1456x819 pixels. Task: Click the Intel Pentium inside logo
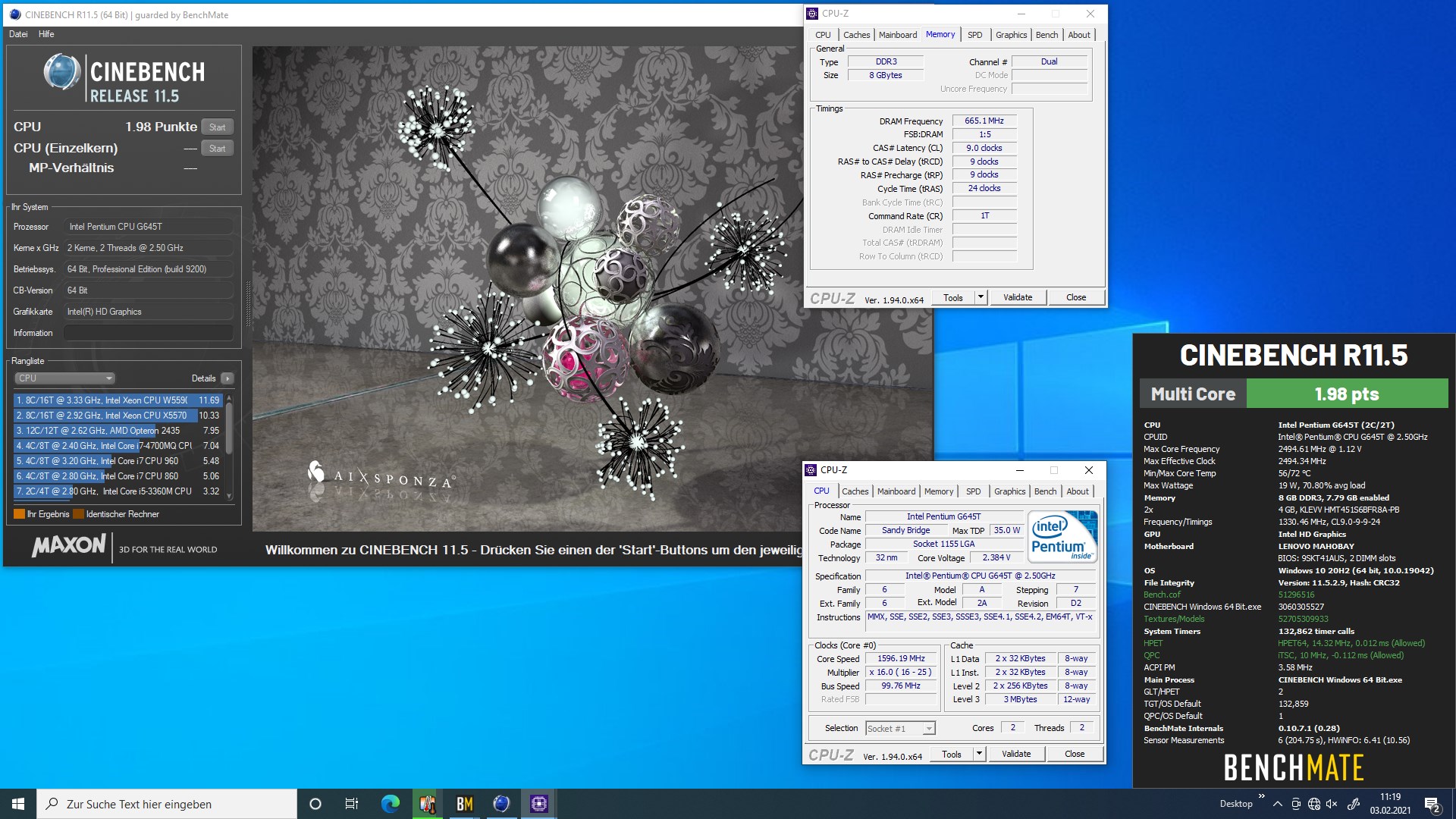pyautogui.click(x=1062, y=537)
